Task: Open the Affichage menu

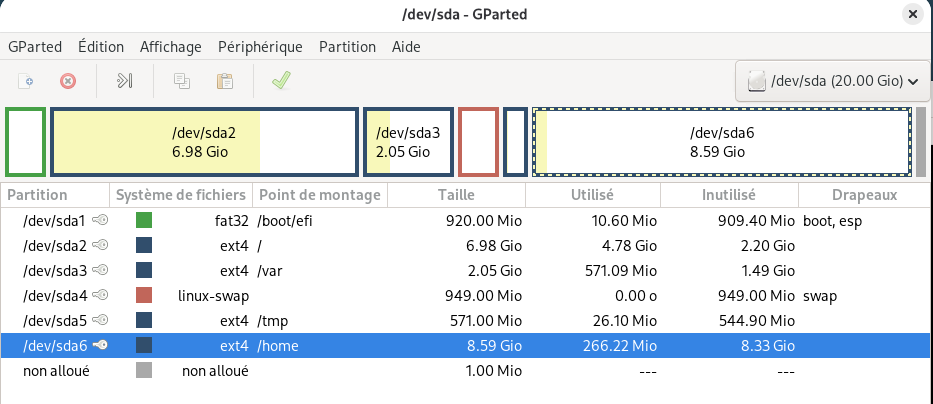Action: 170,47
